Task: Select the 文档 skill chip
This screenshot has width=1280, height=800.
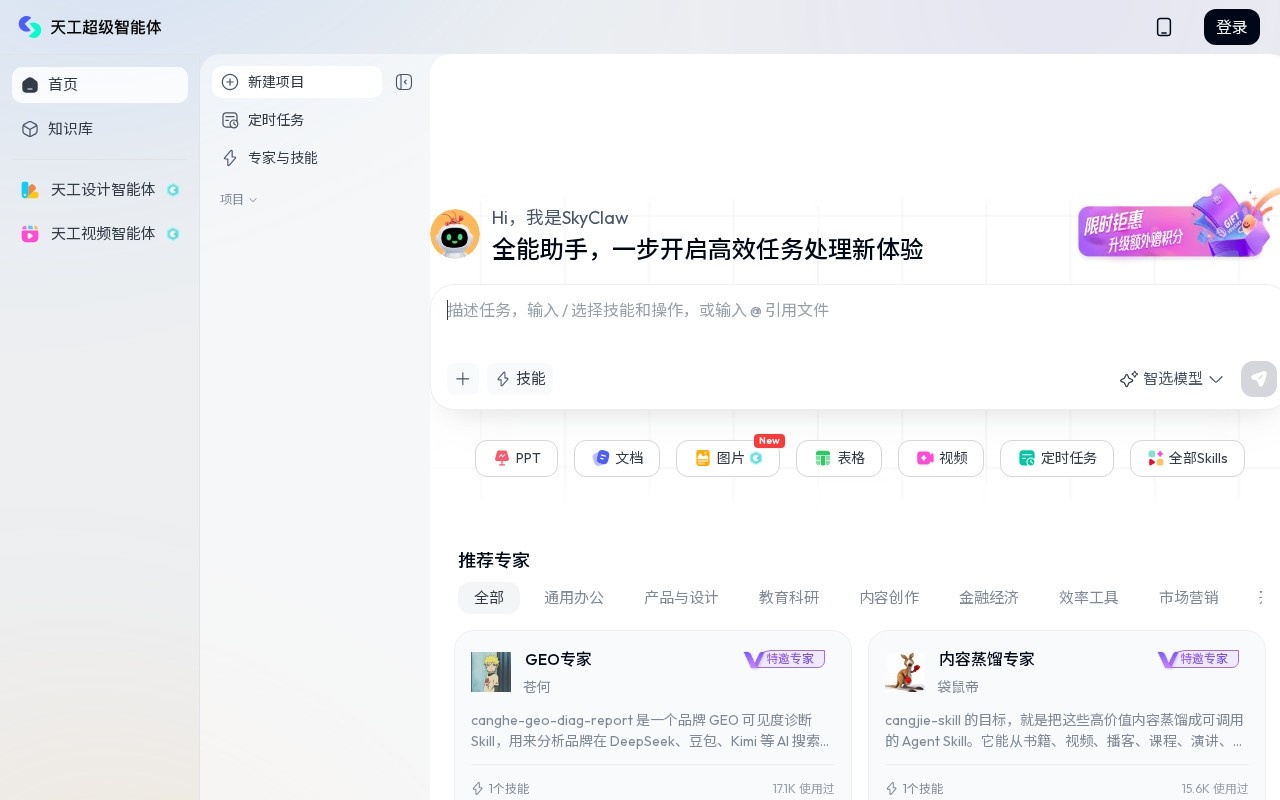Action: (617, 458)
